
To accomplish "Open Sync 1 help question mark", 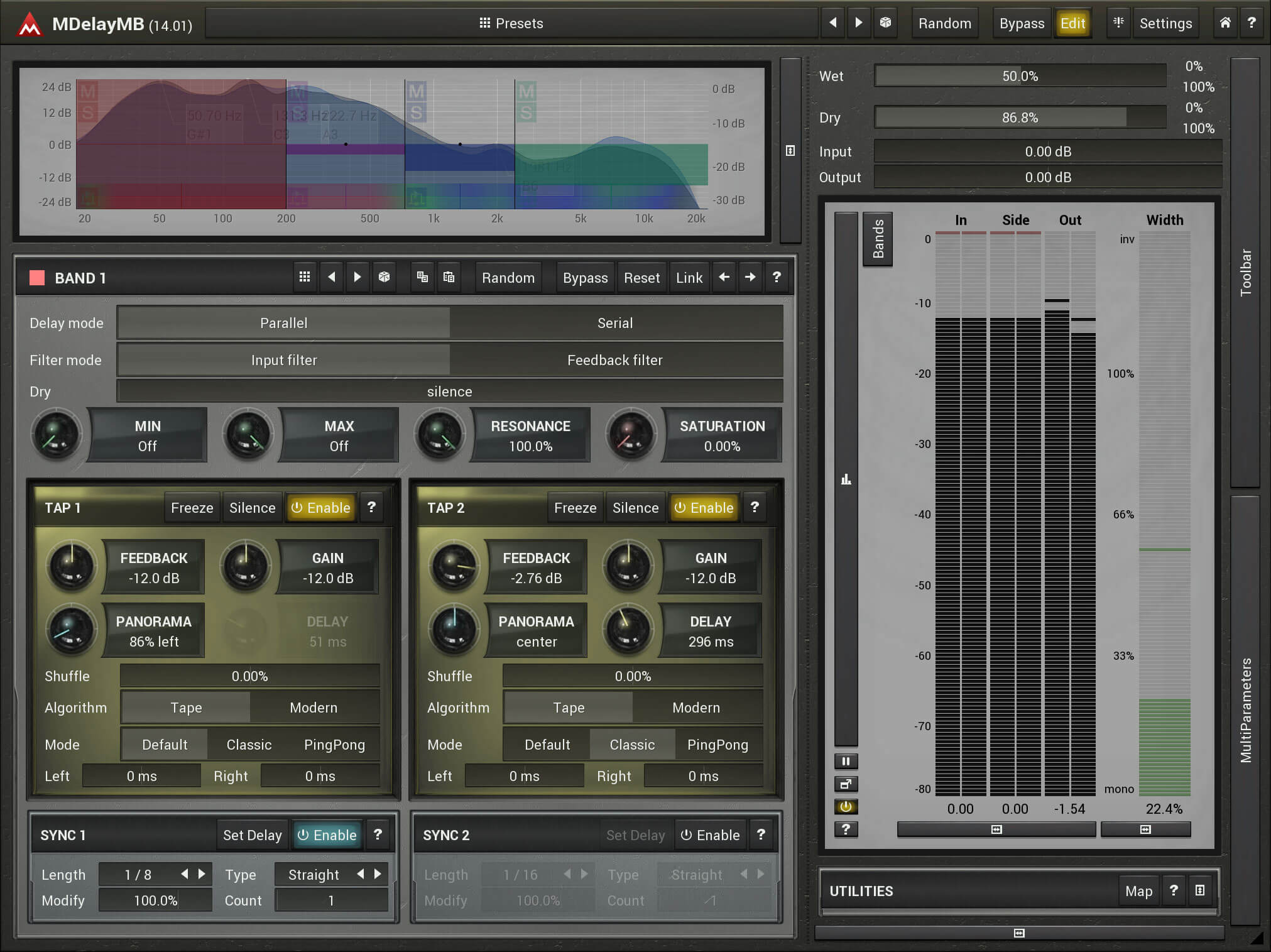I will [378, 834].
